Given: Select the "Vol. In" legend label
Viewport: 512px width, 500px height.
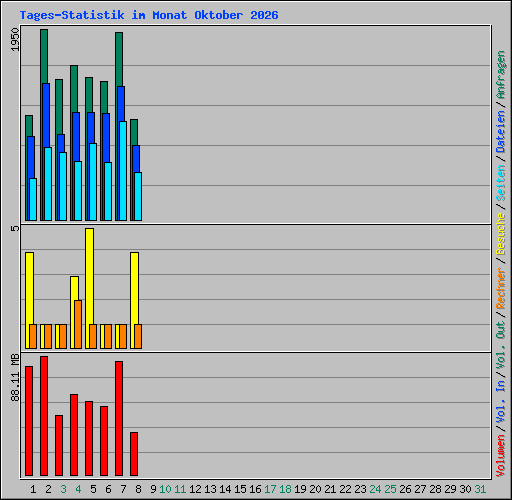Looking at the screenshot, I should click(x=500, y=403).
